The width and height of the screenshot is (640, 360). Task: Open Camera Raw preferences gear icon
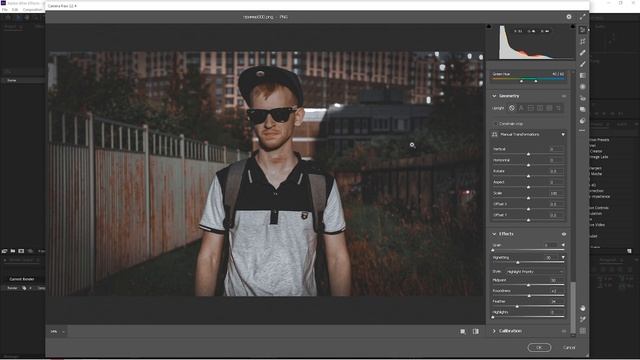[x=569, y=17]
